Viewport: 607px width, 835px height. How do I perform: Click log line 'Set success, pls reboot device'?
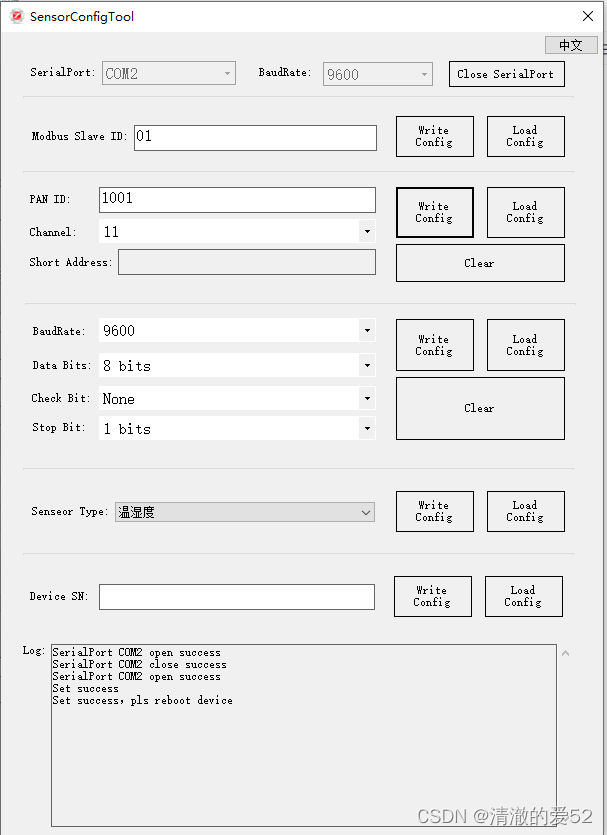(142, 700)
